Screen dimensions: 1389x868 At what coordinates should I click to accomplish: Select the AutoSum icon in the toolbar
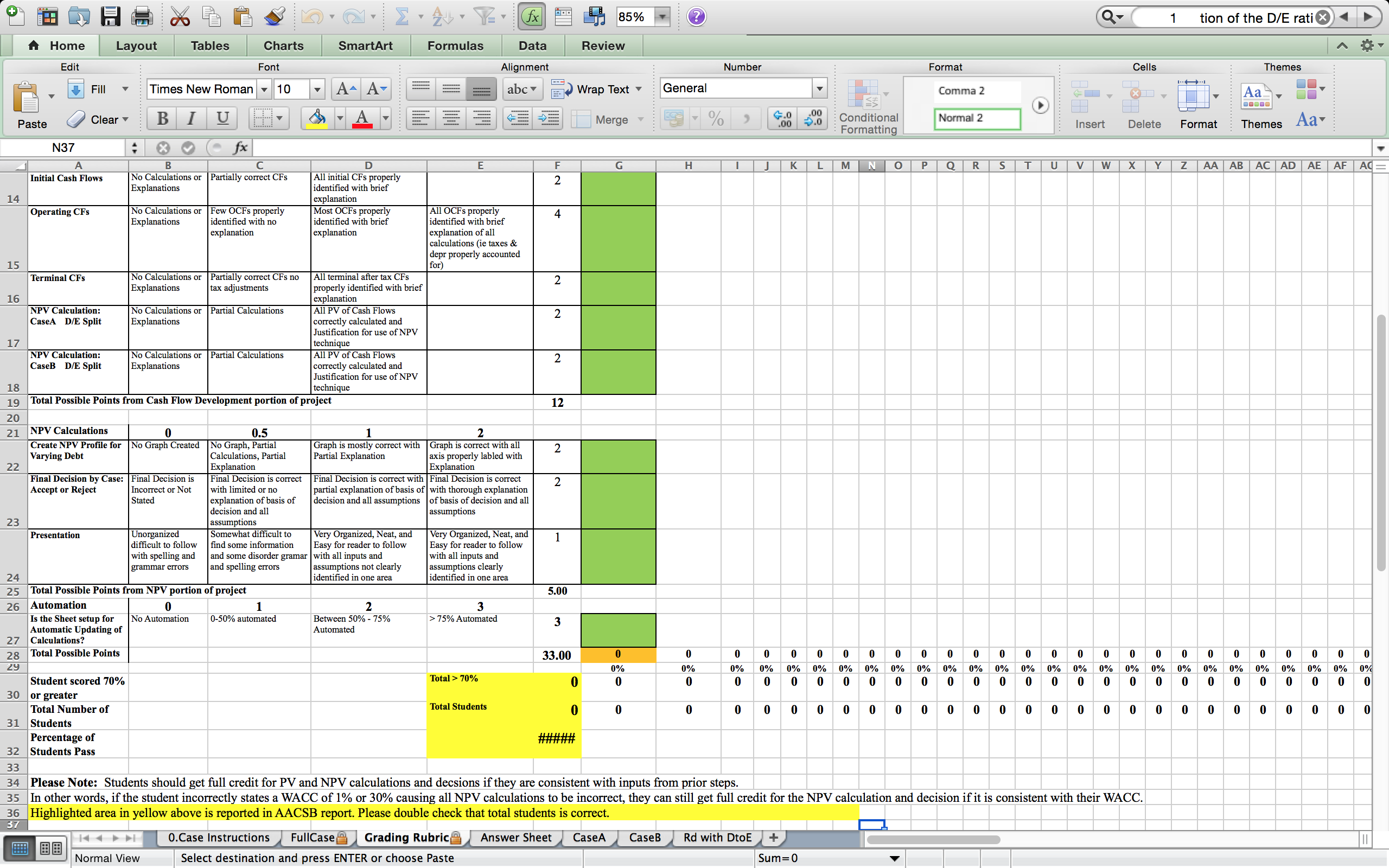coord(404,16)
